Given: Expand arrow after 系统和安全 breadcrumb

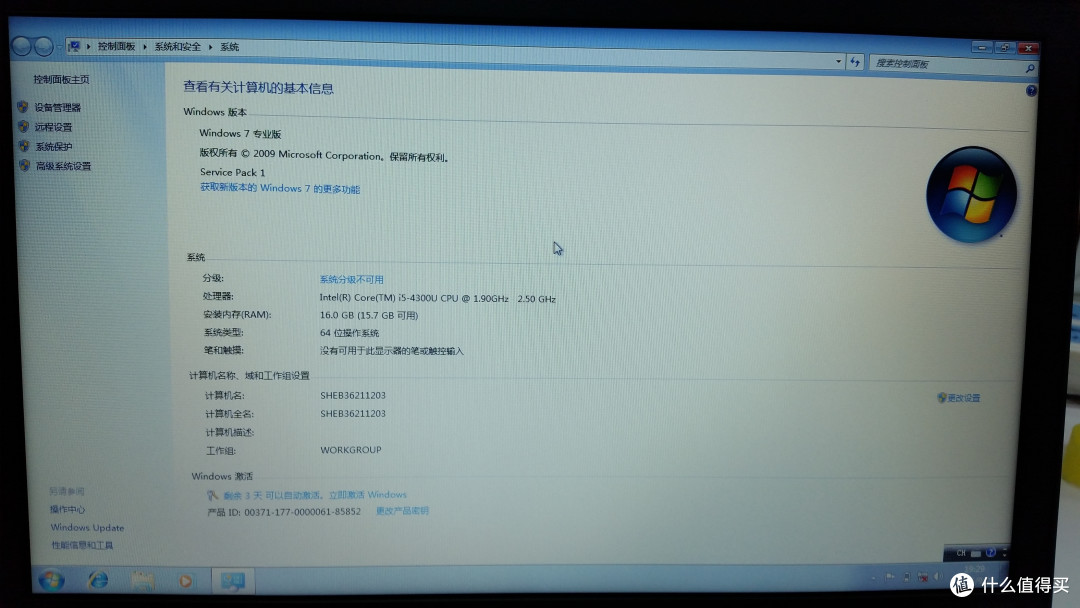Looking at the screenshot, I should point(210,47).
